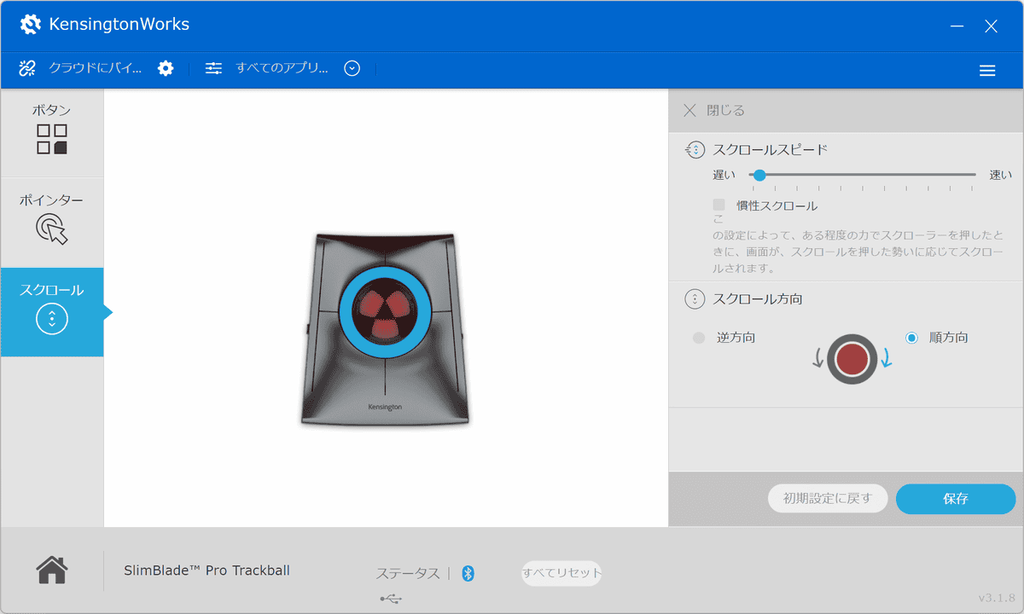Close the panel using 閉じる X

[690, 110]
